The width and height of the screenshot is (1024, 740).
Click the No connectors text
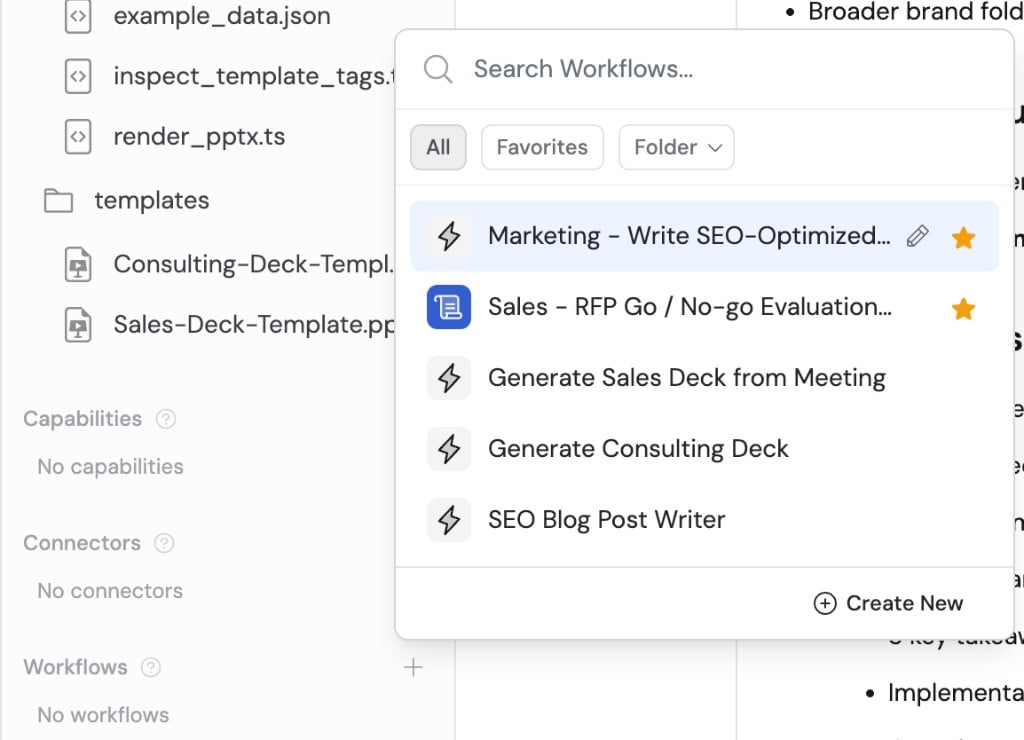(110, 590)
